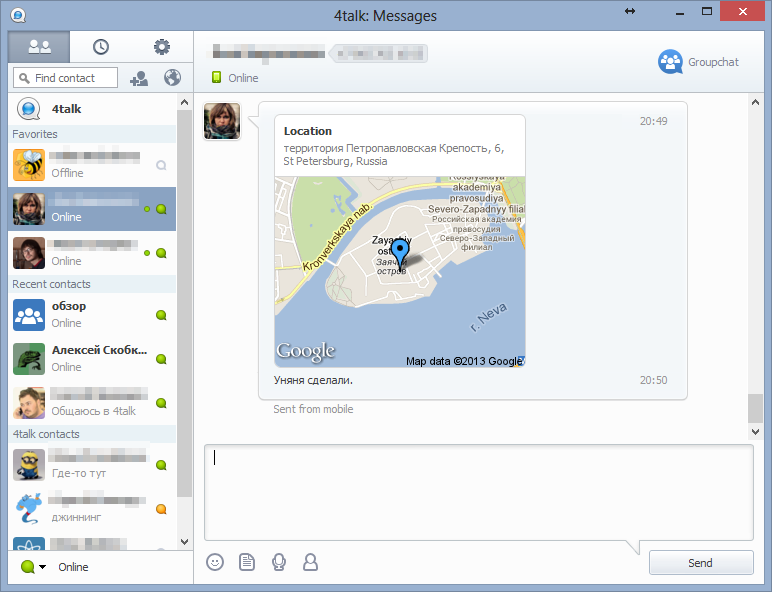Viewport: 772px width, 592px height.
Task: Open the history clock tab
Action: point(101,47)
